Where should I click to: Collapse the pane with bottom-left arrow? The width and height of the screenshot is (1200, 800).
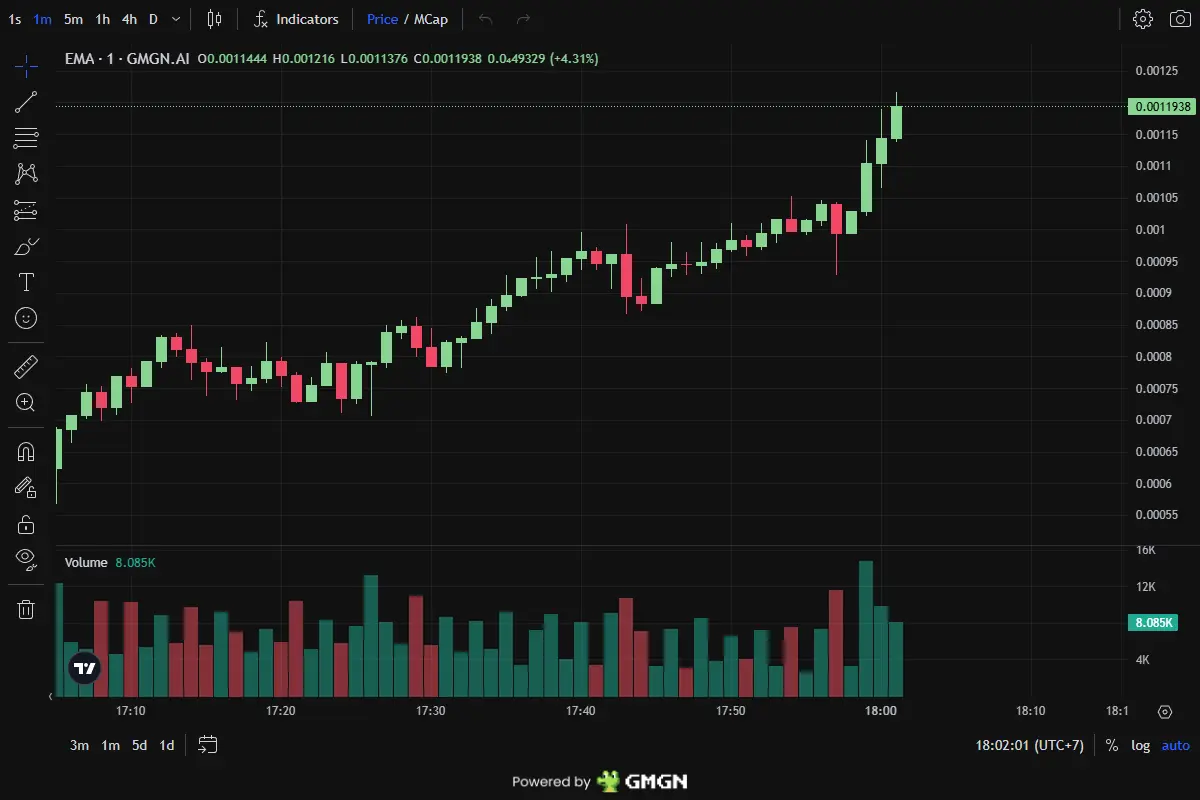(51, 695)
